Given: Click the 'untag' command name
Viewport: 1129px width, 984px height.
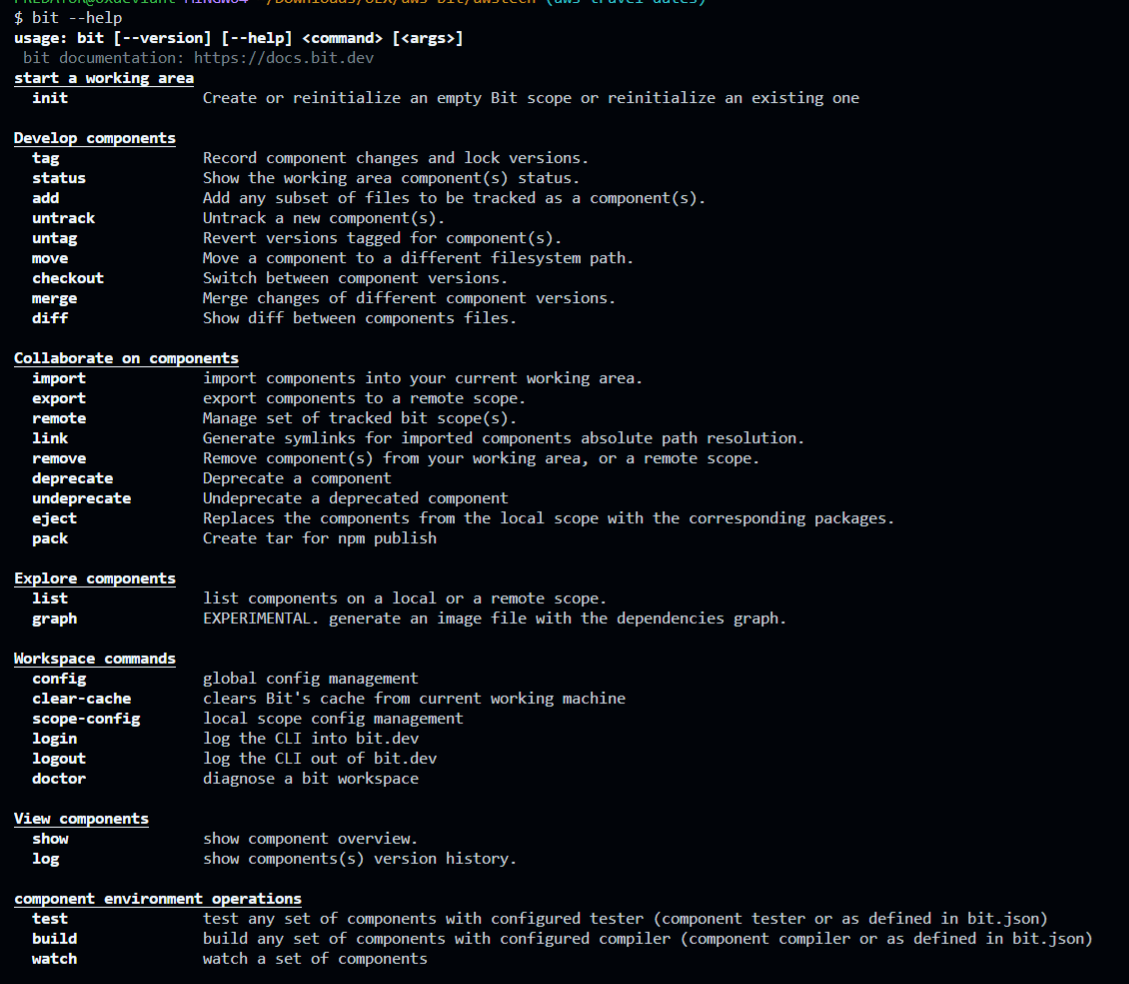Looking at the screenshot, I should [54, 238].
